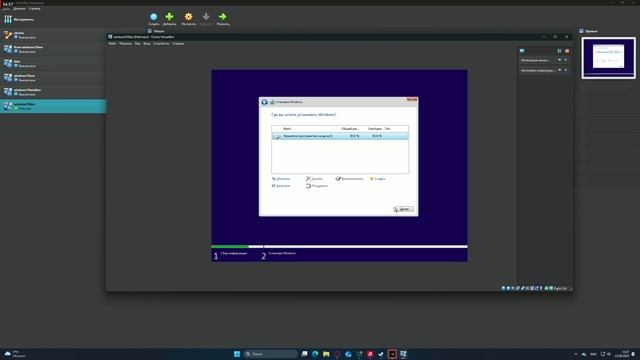Dismiss the first notification in VM notification panel

pyautogui.click(x=566, y=60)
